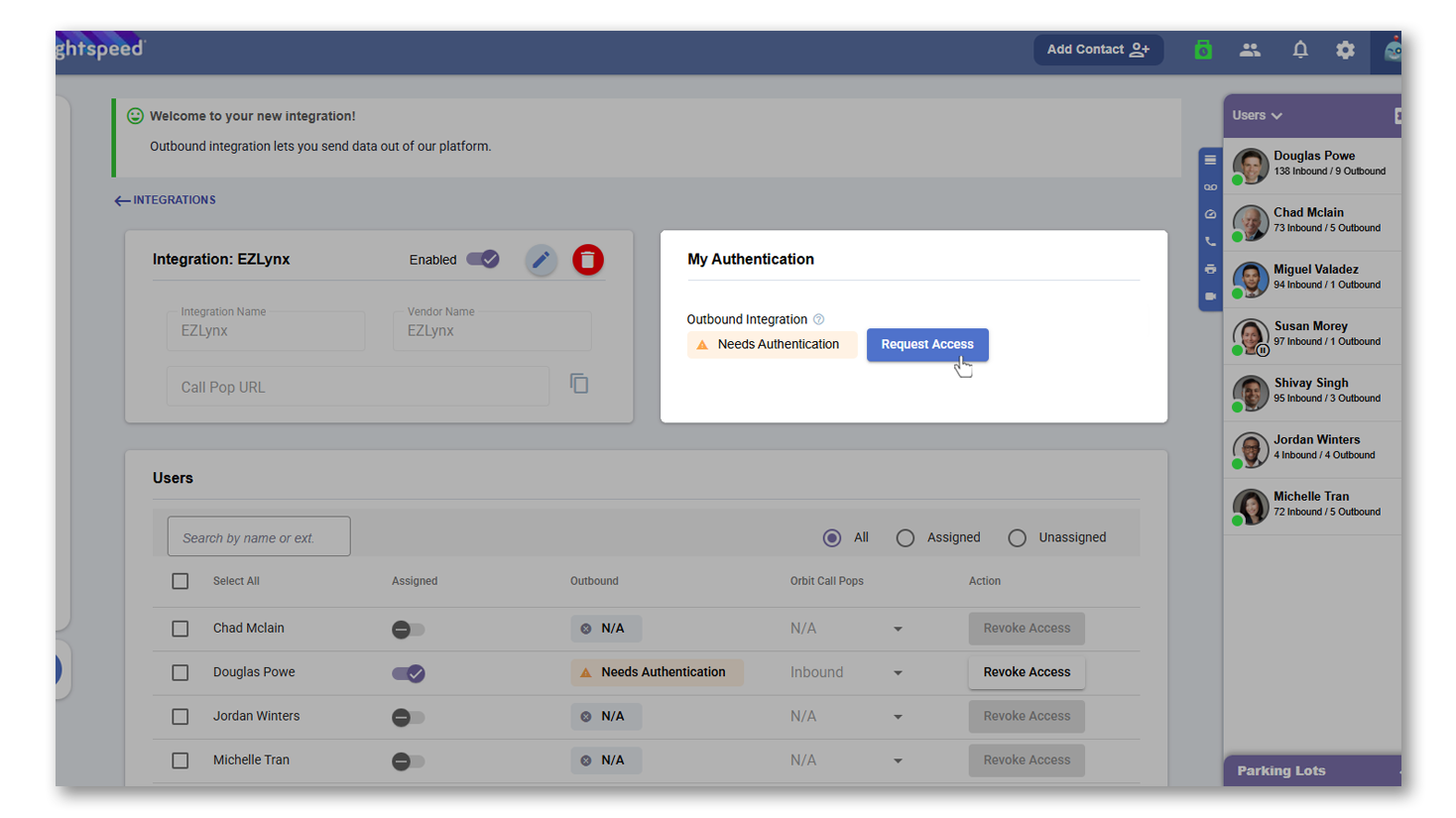Click the Integration Name field

[266, 330]
